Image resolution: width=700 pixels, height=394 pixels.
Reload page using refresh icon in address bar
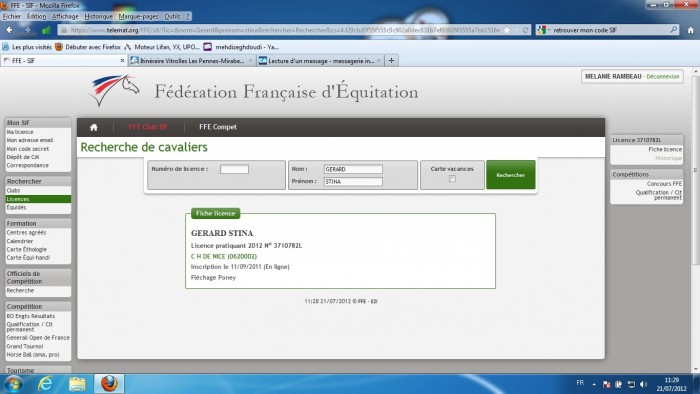[525, 30]
